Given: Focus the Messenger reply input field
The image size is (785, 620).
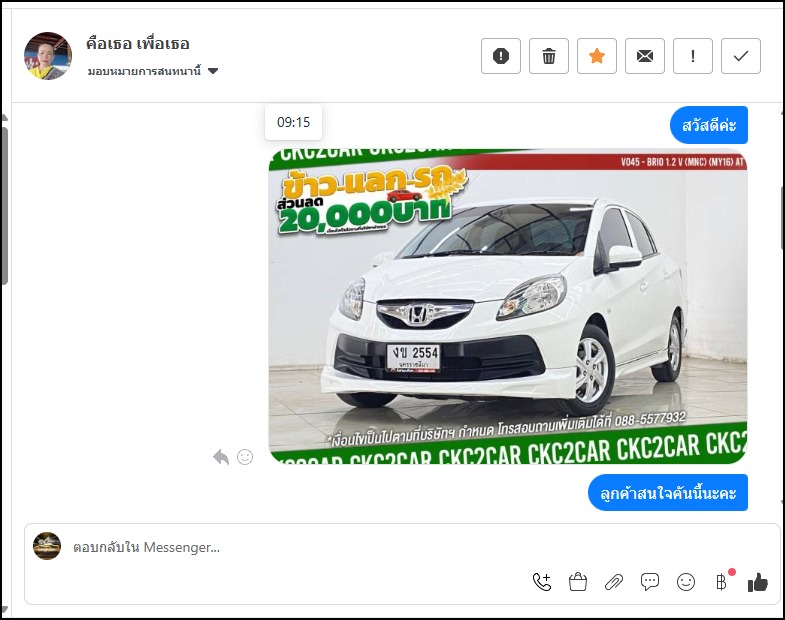Looking at the screenshot, I should (x=401, y=547).
